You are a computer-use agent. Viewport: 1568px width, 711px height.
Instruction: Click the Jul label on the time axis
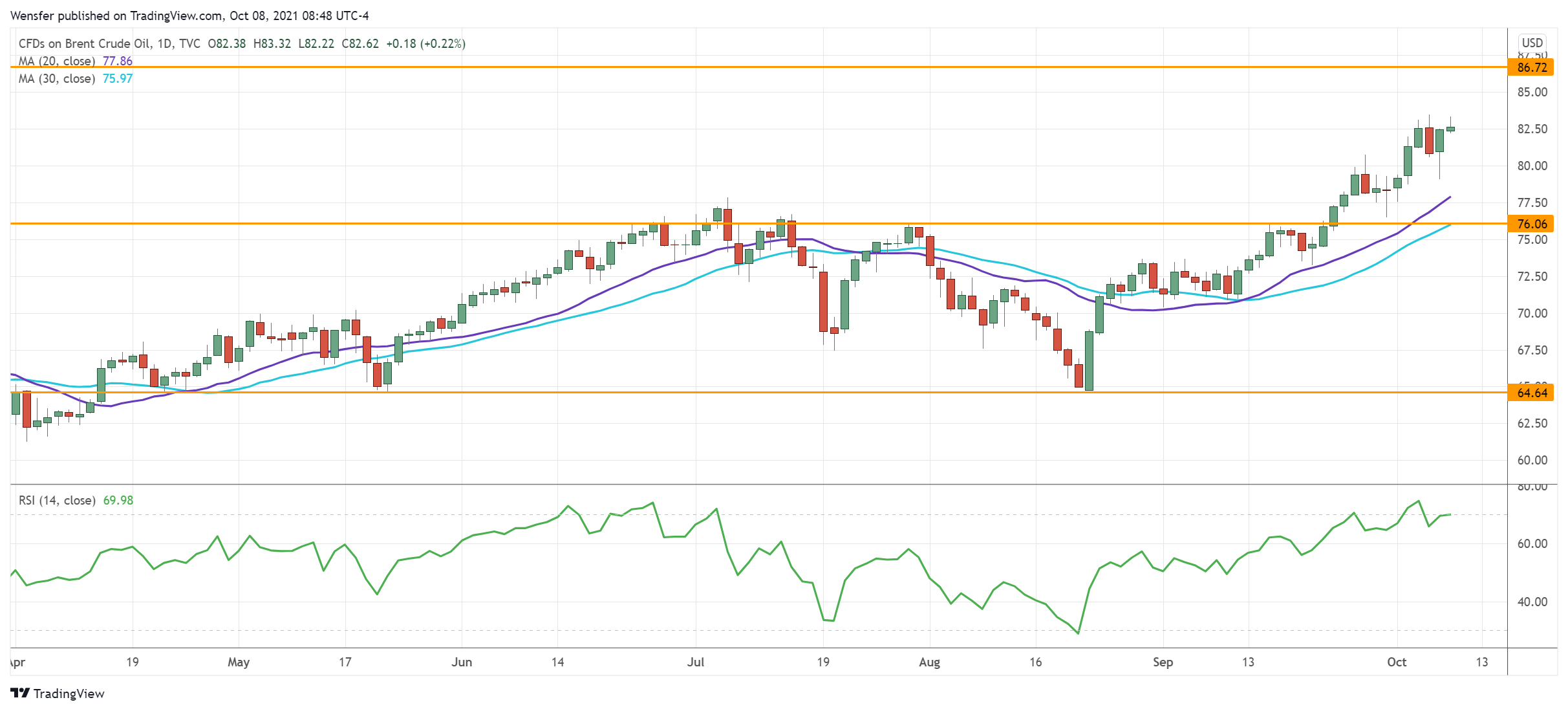(696, 662)
